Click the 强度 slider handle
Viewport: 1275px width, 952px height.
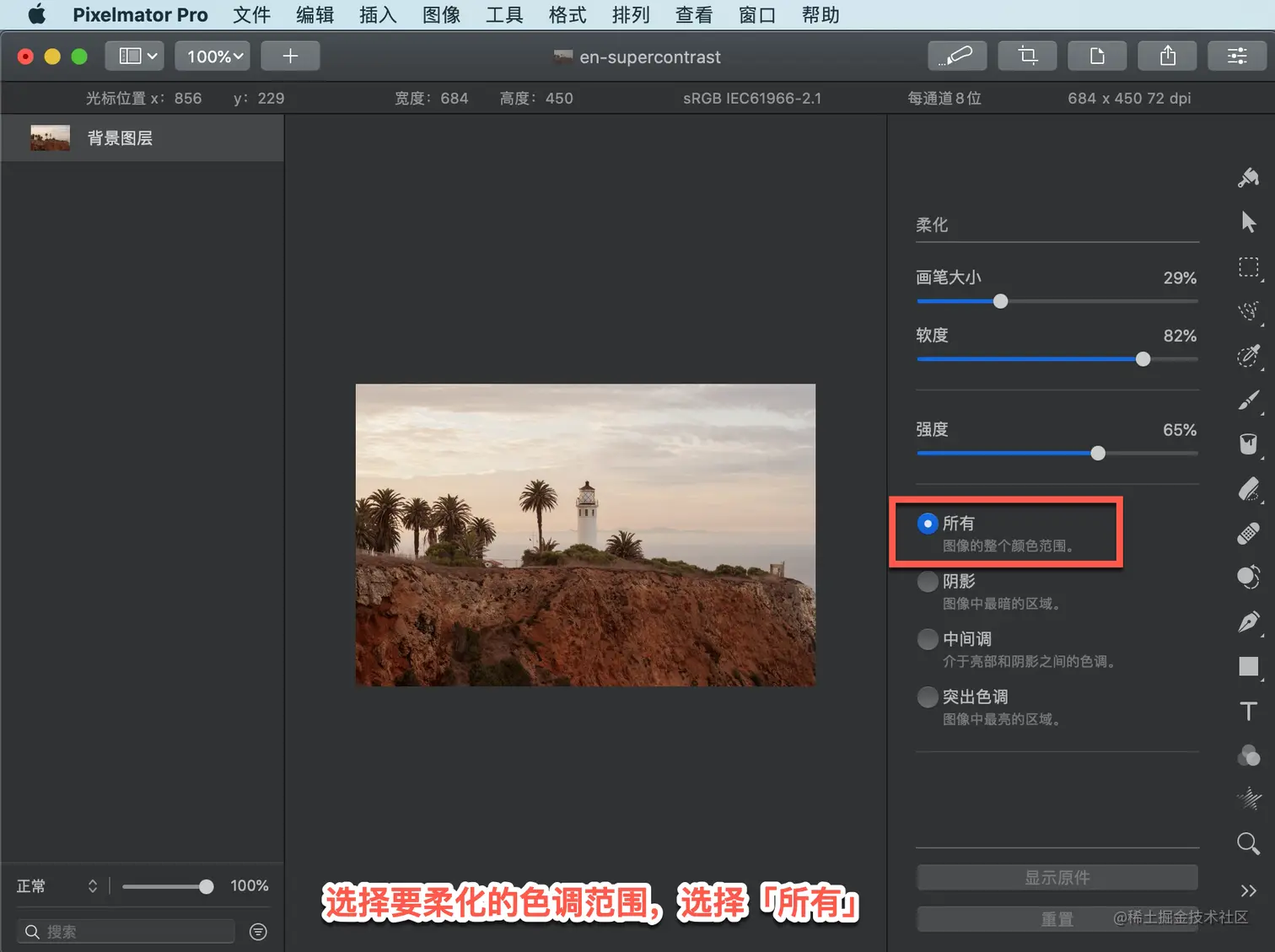tap(1098, 454)
